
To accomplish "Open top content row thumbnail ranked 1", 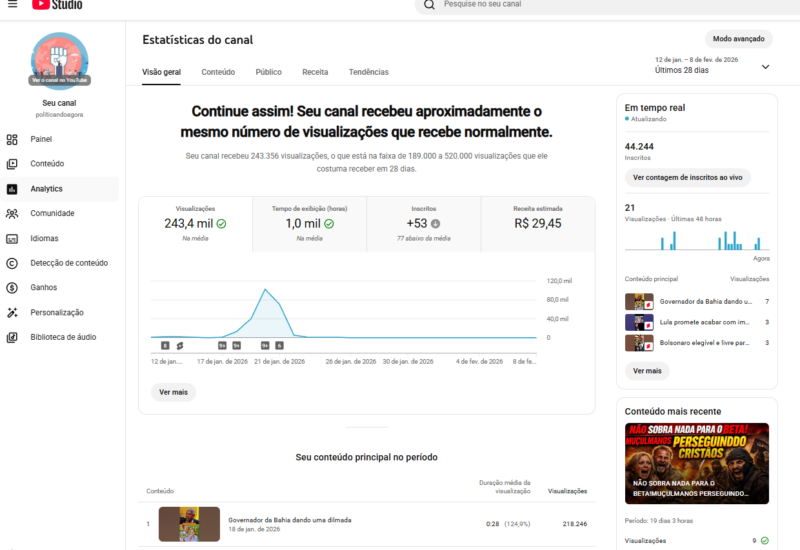I will click(189, 524).
